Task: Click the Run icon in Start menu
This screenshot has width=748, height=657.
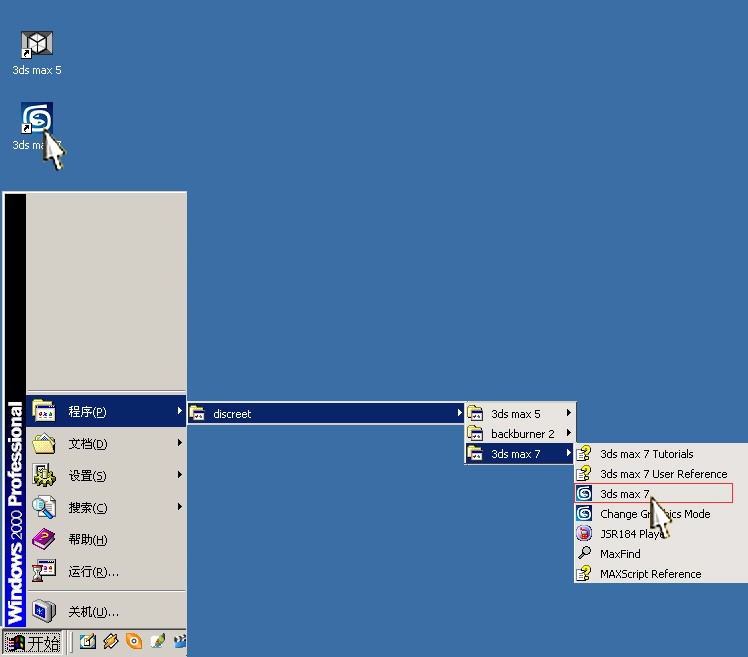Action: pos(44,571)
